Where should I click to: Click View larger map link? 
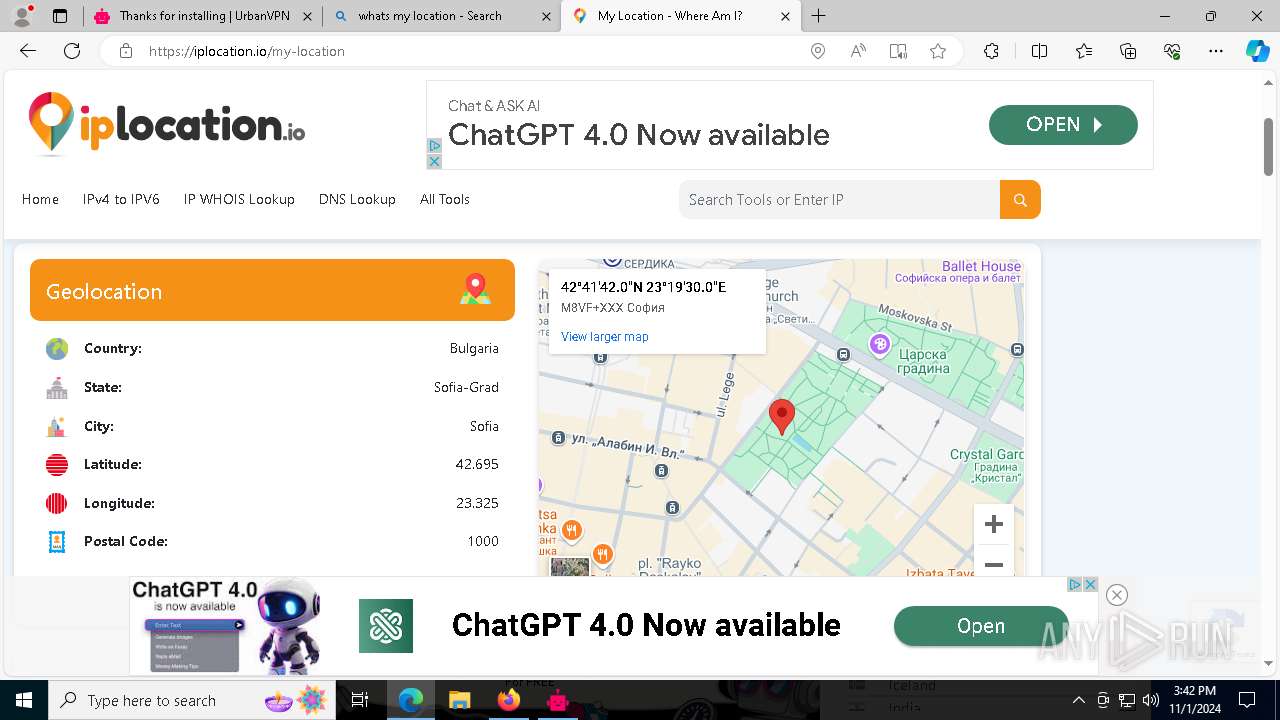pyautogui.click(x=605, y=337)
